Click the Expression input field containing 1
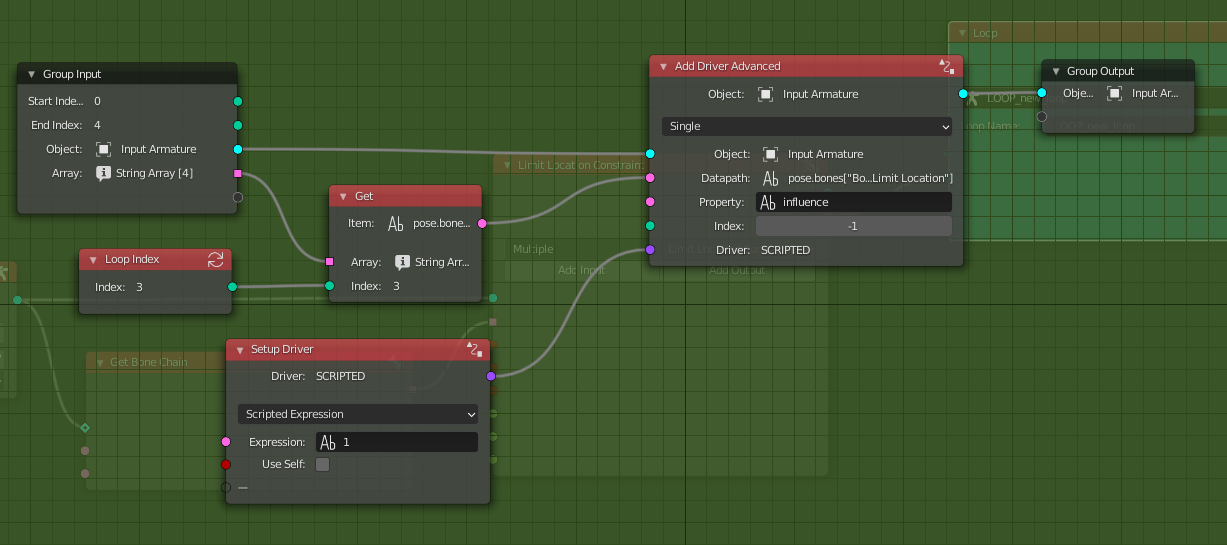This screenshot has width=1227, height=545. (397, 442)
